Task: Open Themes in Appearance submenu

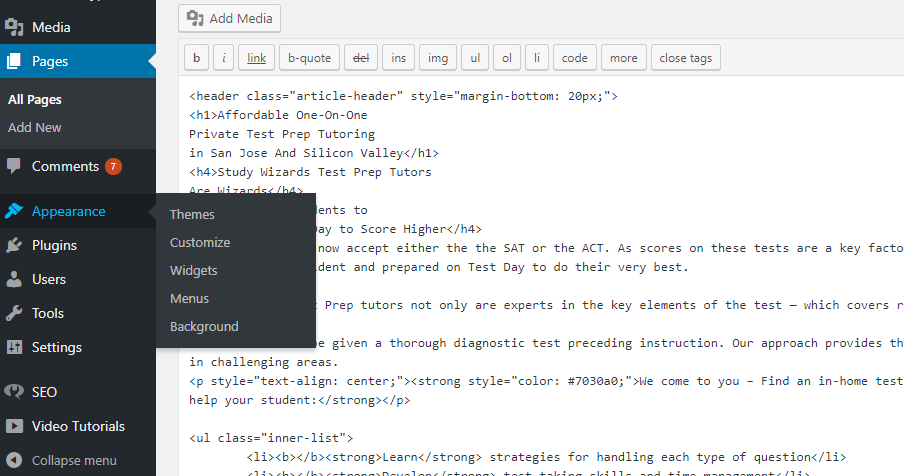Action: click(x=192, y=214)
